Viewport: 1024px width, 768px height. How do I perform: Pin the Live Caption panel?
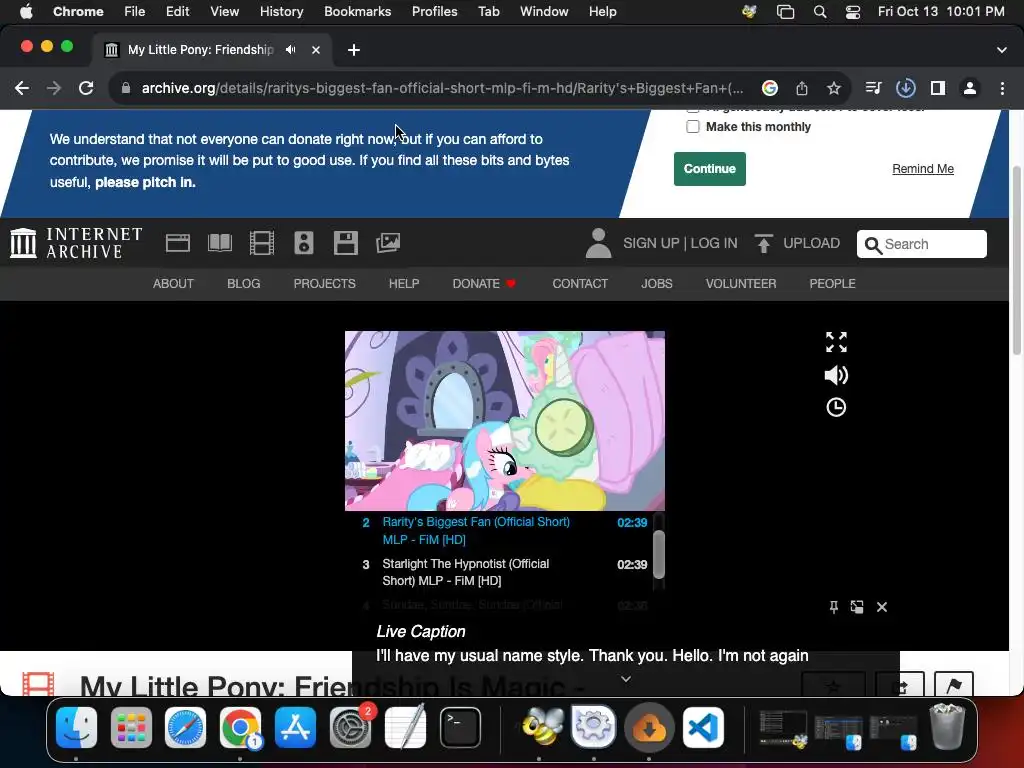(x=833, y=607)
